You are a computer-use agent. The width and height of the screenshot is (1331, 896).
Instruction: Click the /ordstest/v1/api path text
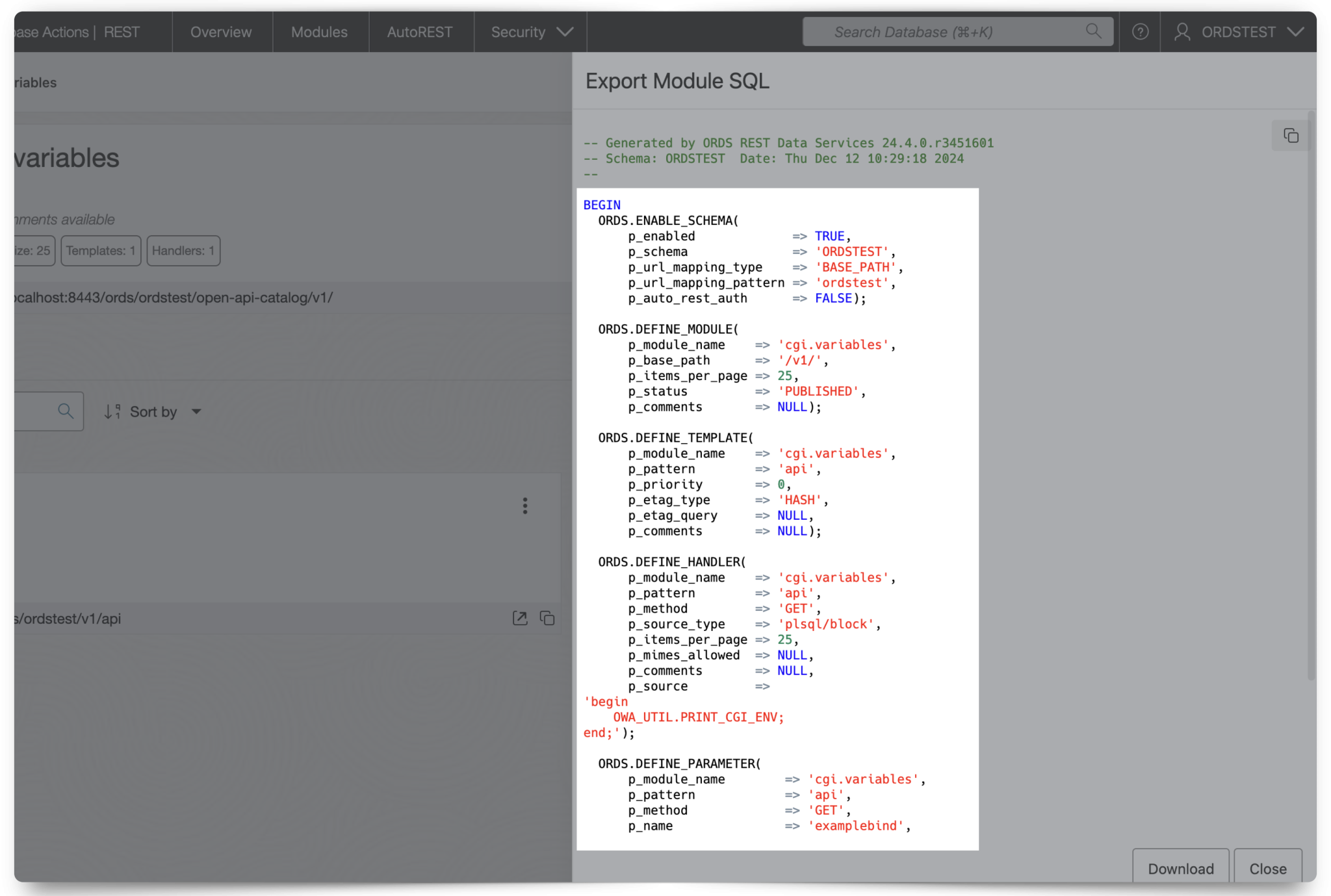[68, 619]
